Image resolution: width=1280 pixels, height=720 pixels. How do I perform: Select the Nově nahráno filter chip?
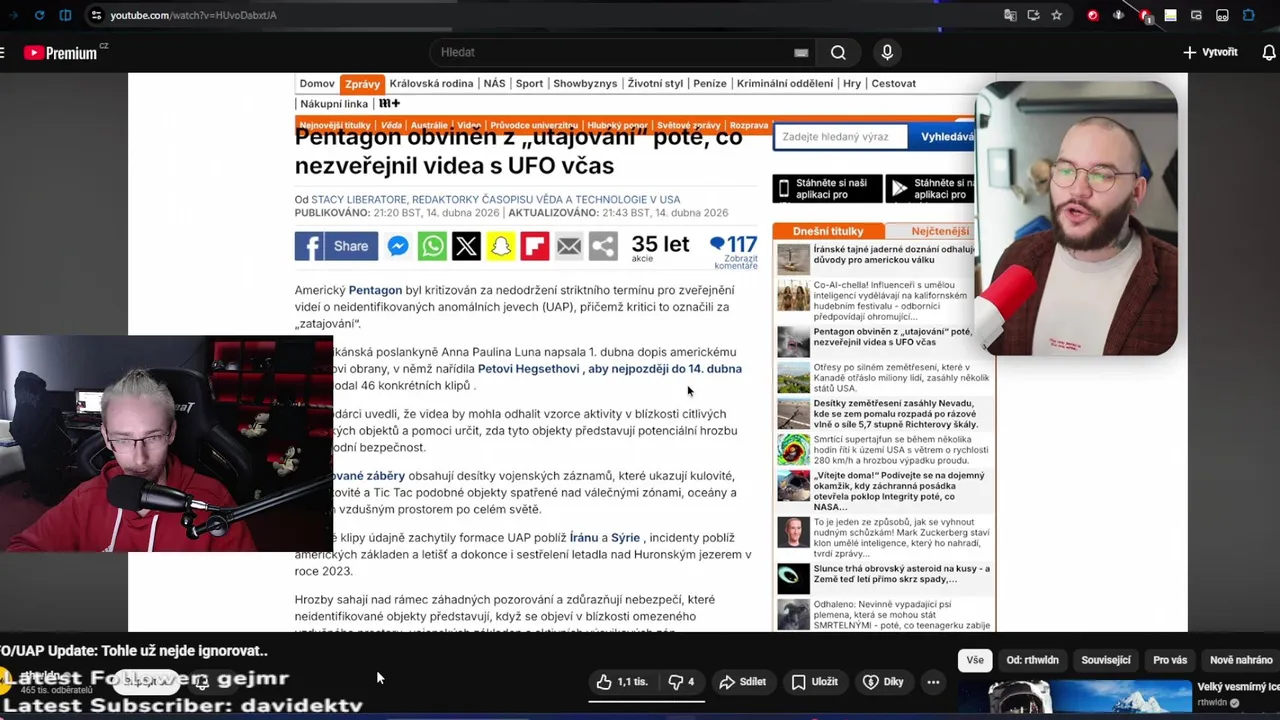(x=1240, y=660)
